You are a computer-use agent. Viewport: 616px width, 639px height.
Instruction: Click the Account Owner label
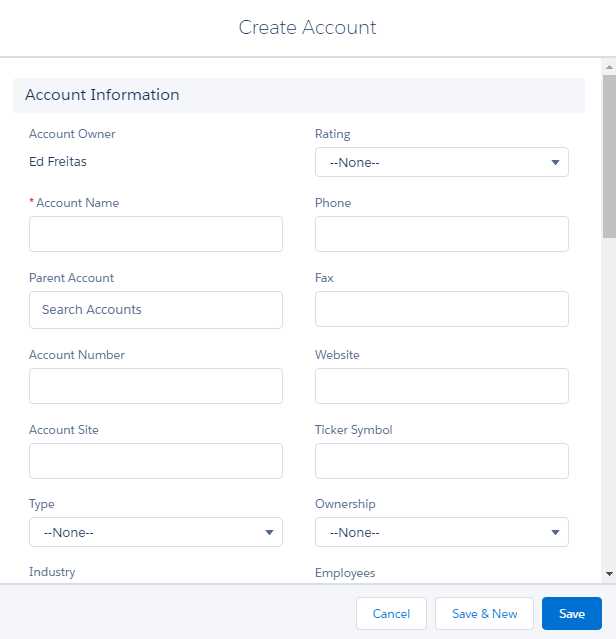coord(72,134)
